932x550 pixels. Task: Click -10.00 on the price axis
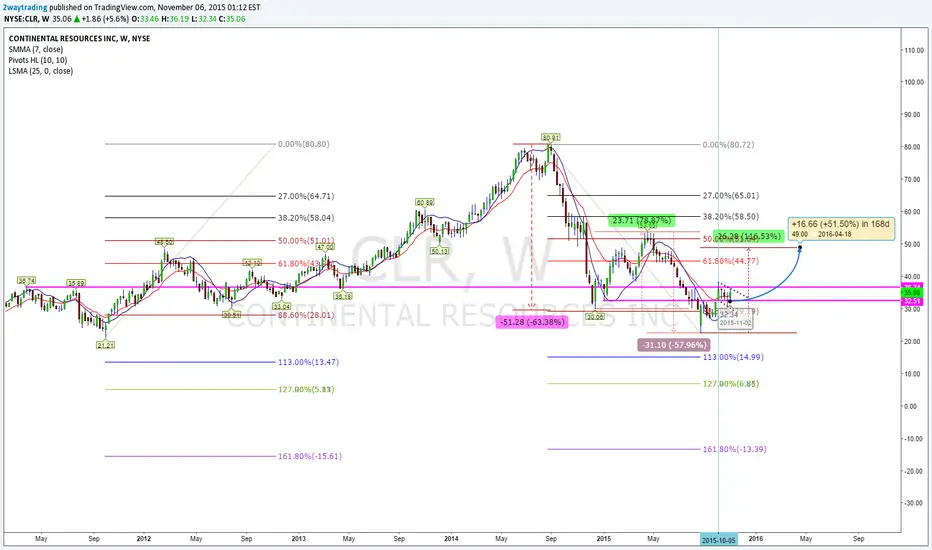[x=914, y=439]
